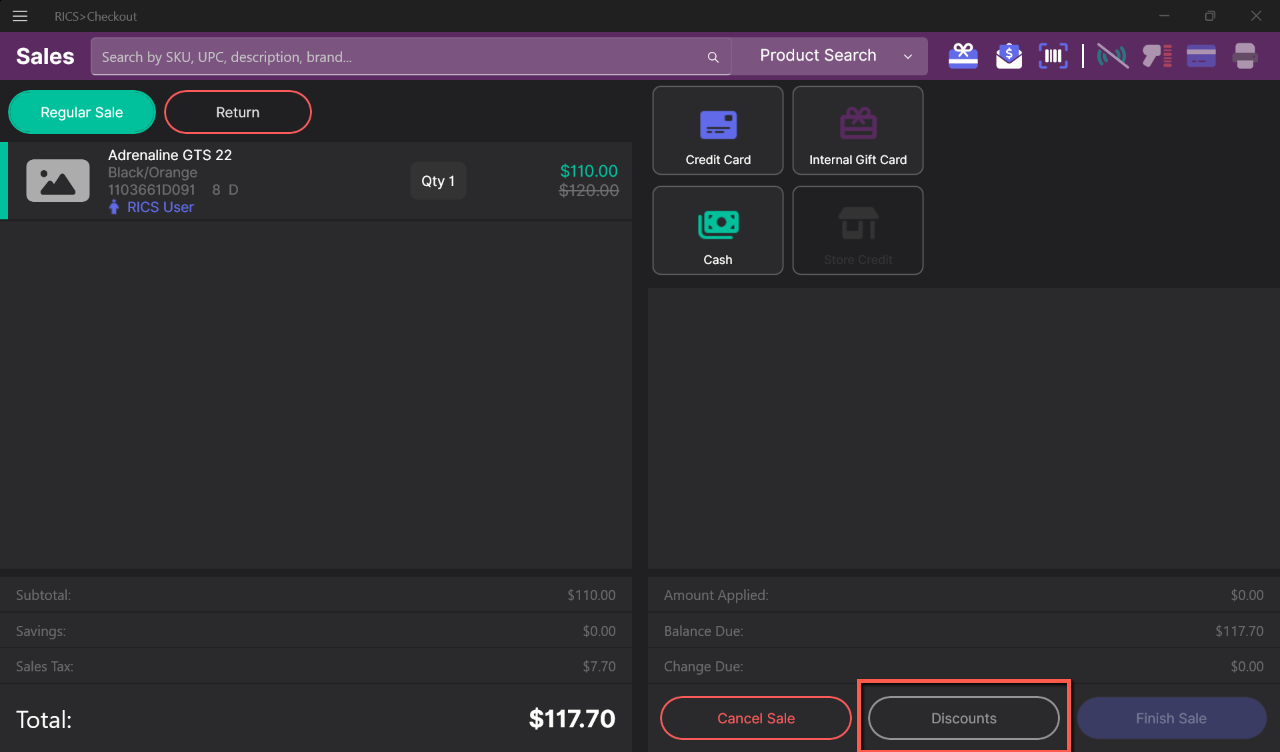Click the Adrenaline GTS 22 item thumbnail
This screenshot has width=1280, height=752.
click(58, 181)
